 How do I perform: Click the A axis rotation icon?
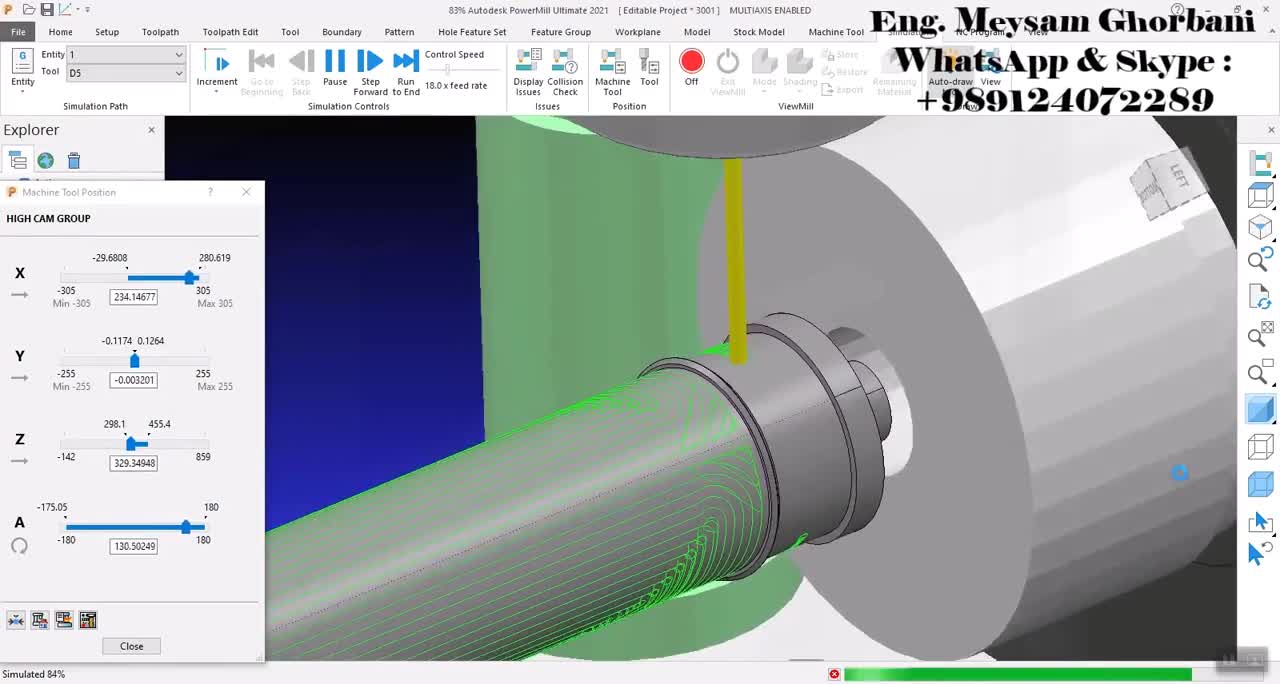point(19,546)
